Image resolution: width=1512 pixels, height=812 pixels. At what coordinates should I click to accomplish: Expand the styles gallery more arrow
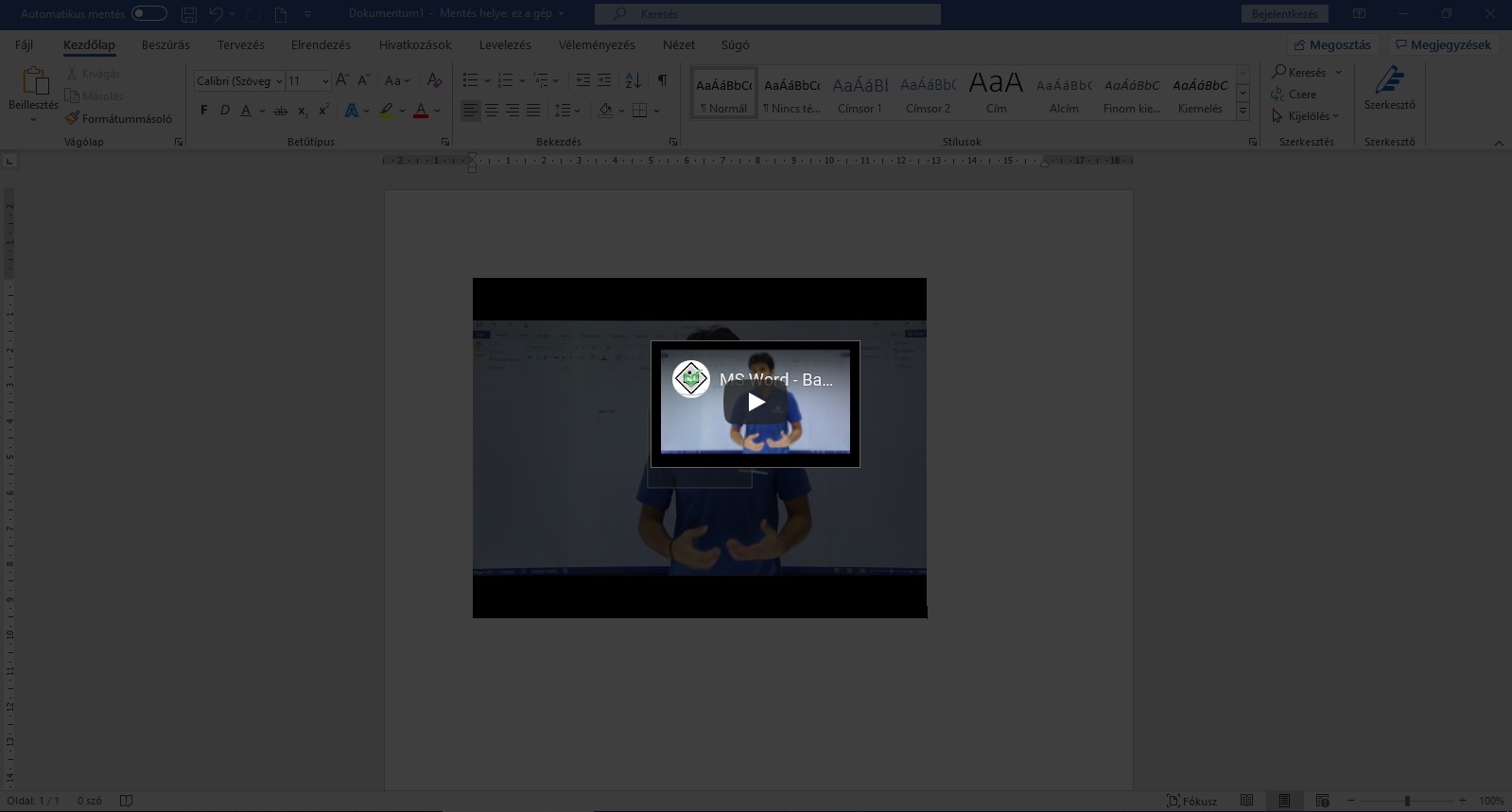click(1243, 111)
